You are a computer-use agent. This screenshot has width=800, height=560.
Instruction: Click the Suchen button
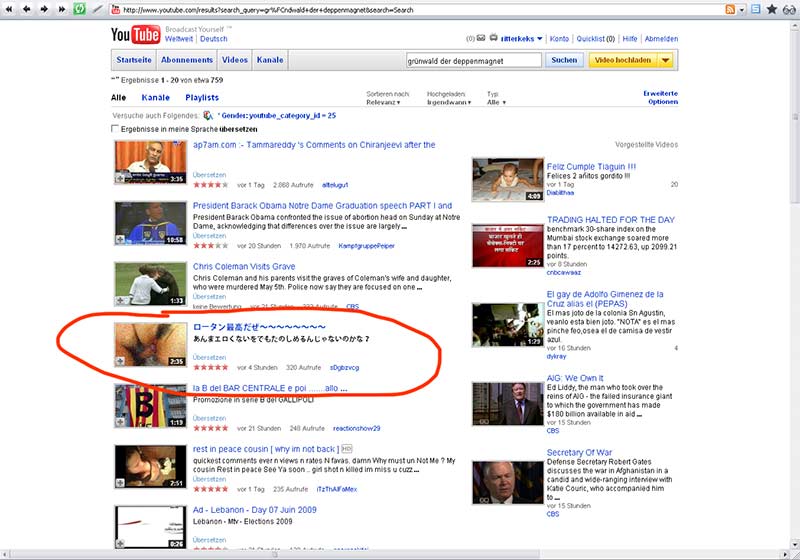coord(564,60)
